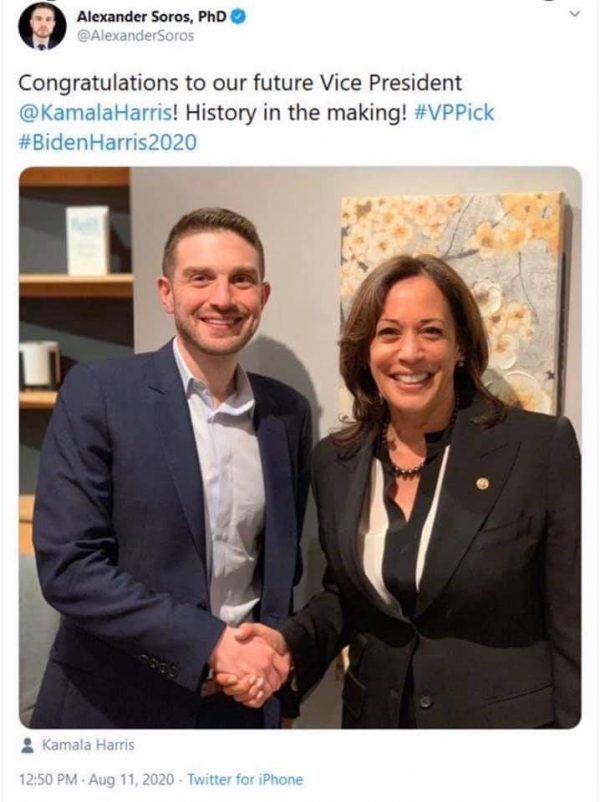600x802 pixels.
Task: Click the Alexander Soros, PhD display name
Action: [x=151, y=17]
